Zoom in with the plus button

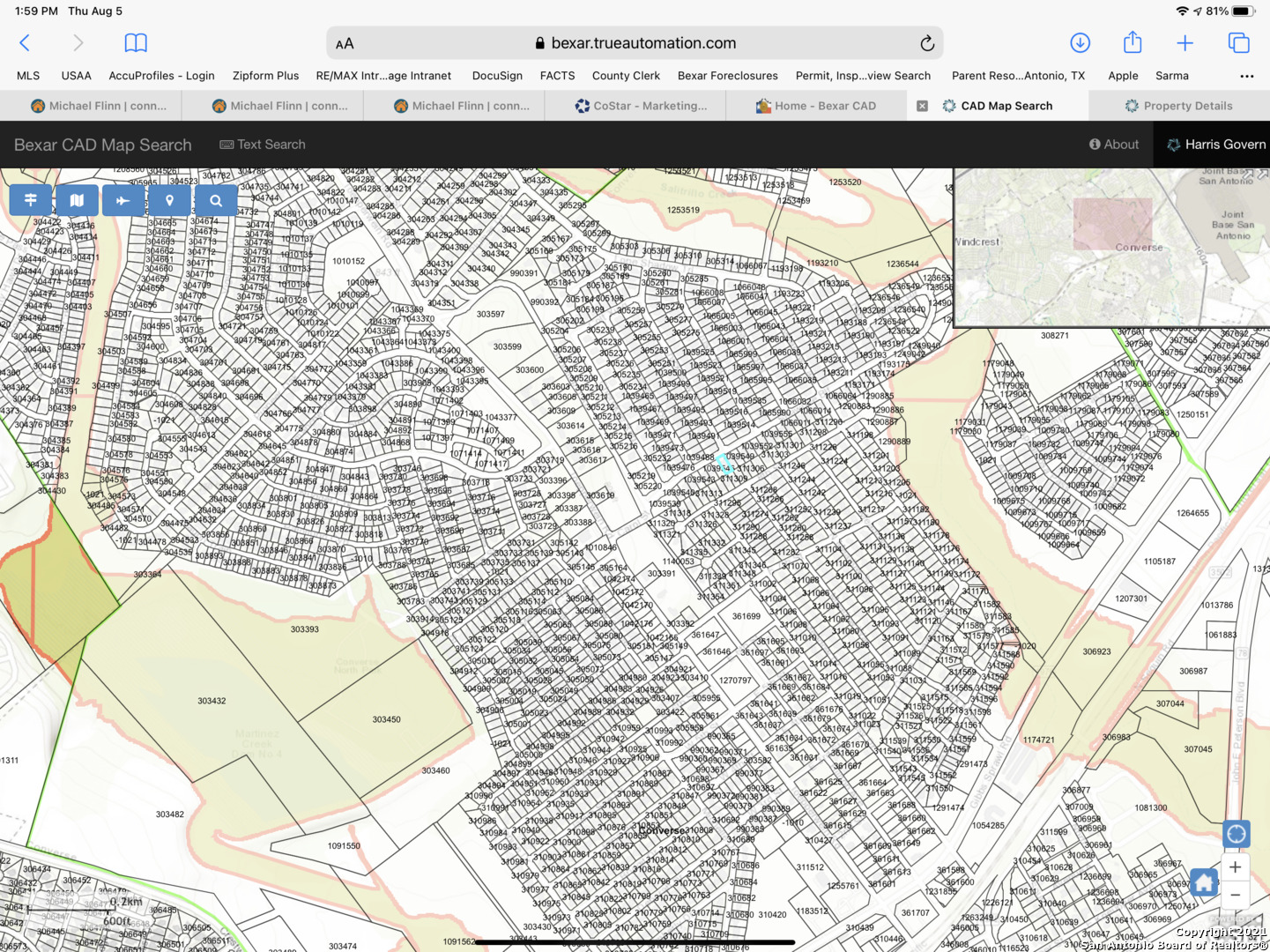[1236, 867]
